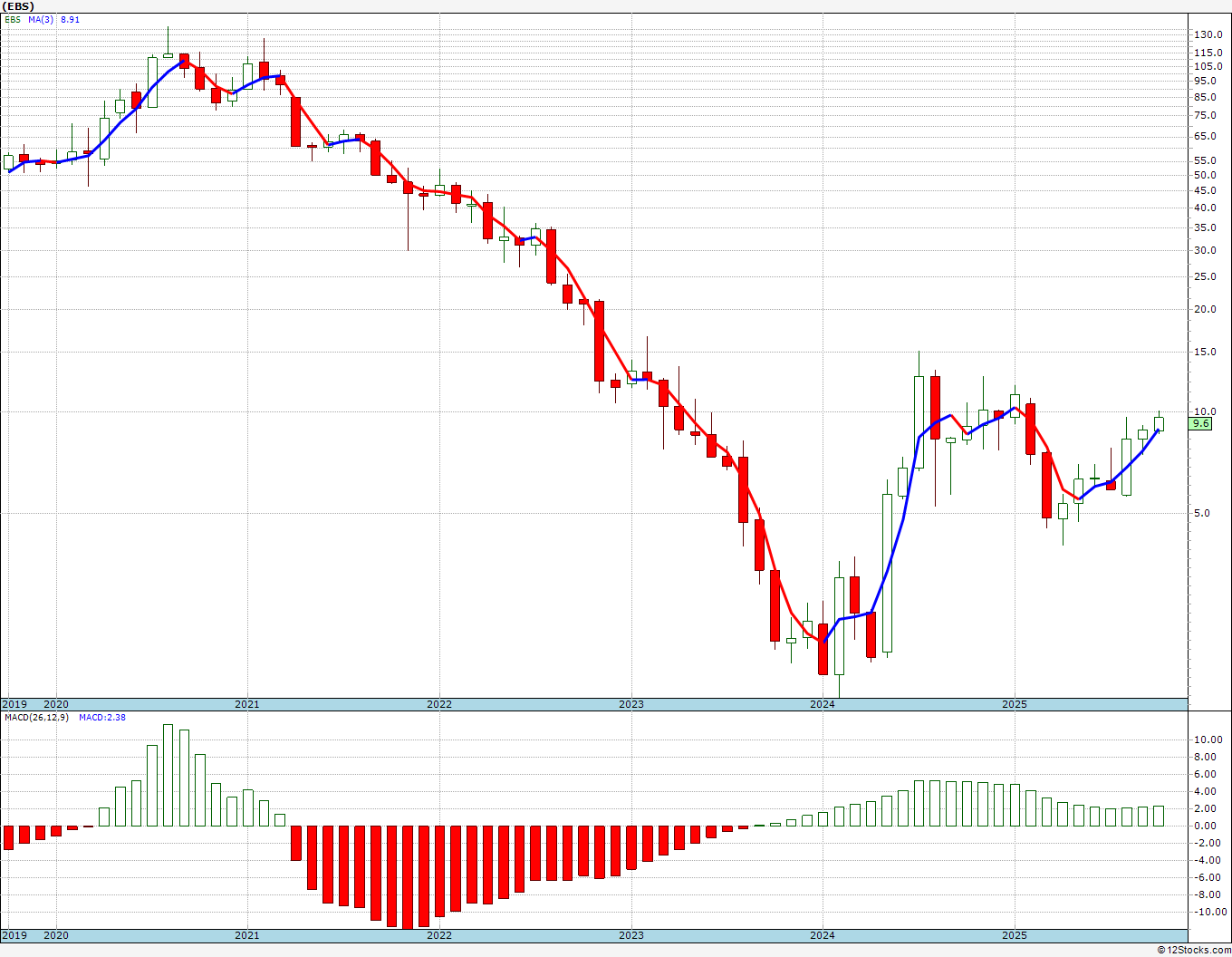This screenshot has width=1232, height=957.
Task: Click the 6.00 MACD axis label
Action: click(x=1205, y=774)
